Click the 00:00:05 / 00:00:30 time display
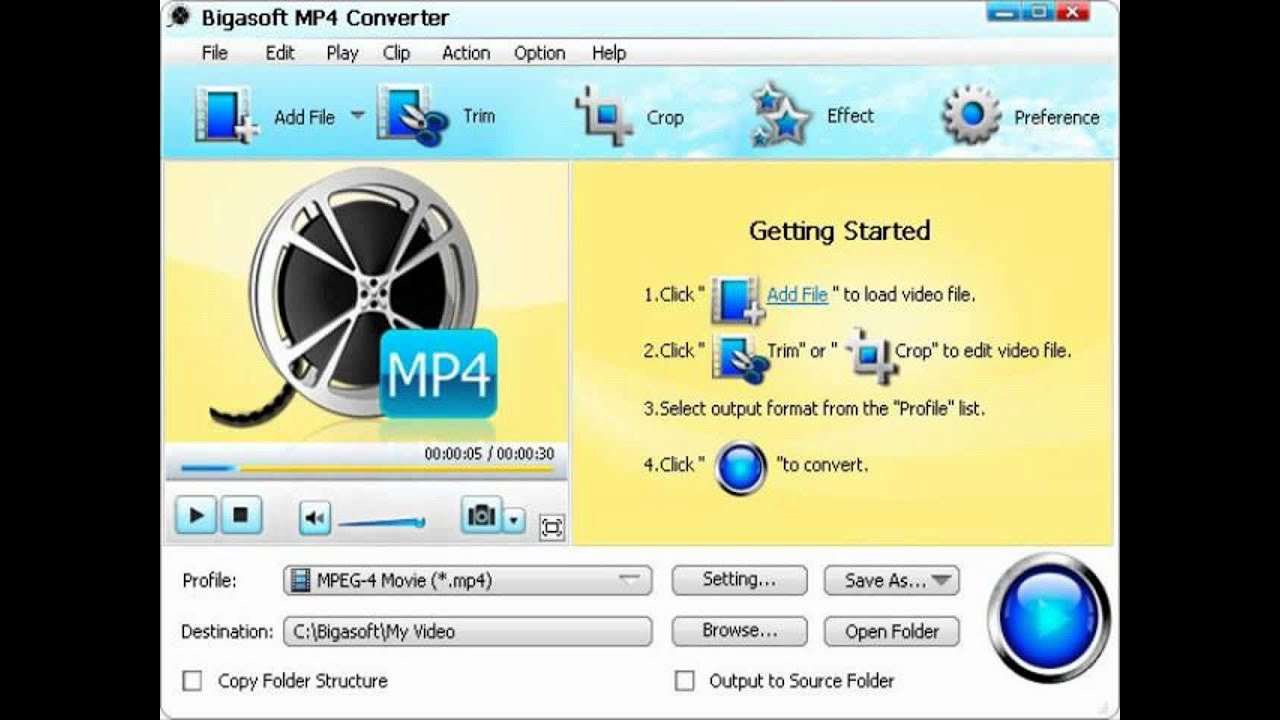Screen dimensions: 1280x720 [489, 453]
